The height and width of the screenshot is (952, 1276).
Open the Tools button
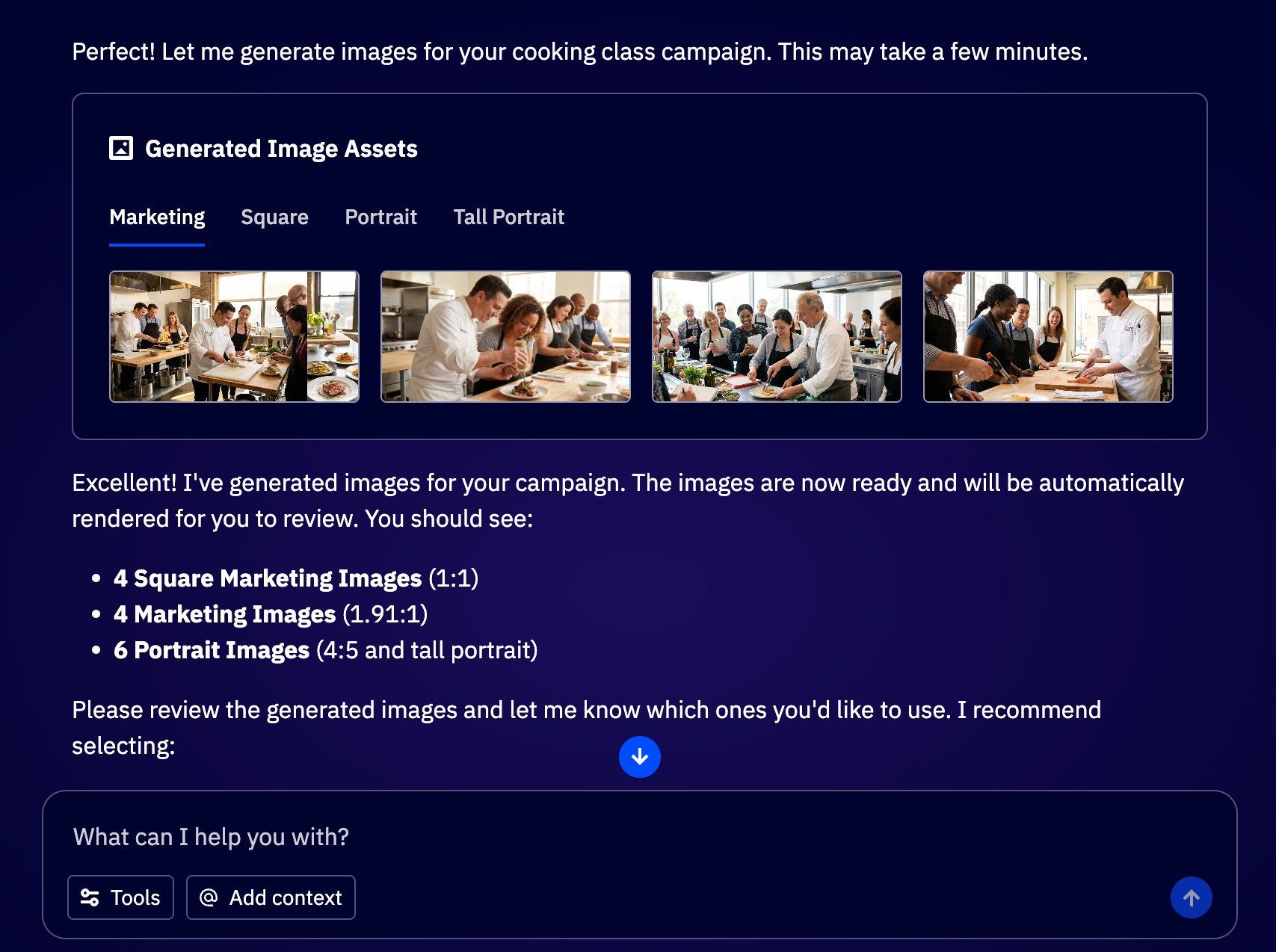[120, 897]
